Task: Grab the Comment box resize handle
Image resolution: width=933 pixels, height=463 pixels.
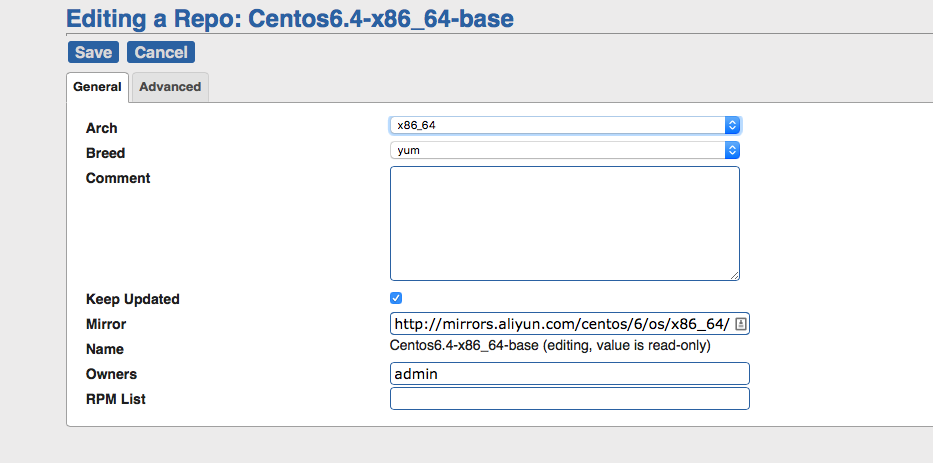Action: point(734,275)
